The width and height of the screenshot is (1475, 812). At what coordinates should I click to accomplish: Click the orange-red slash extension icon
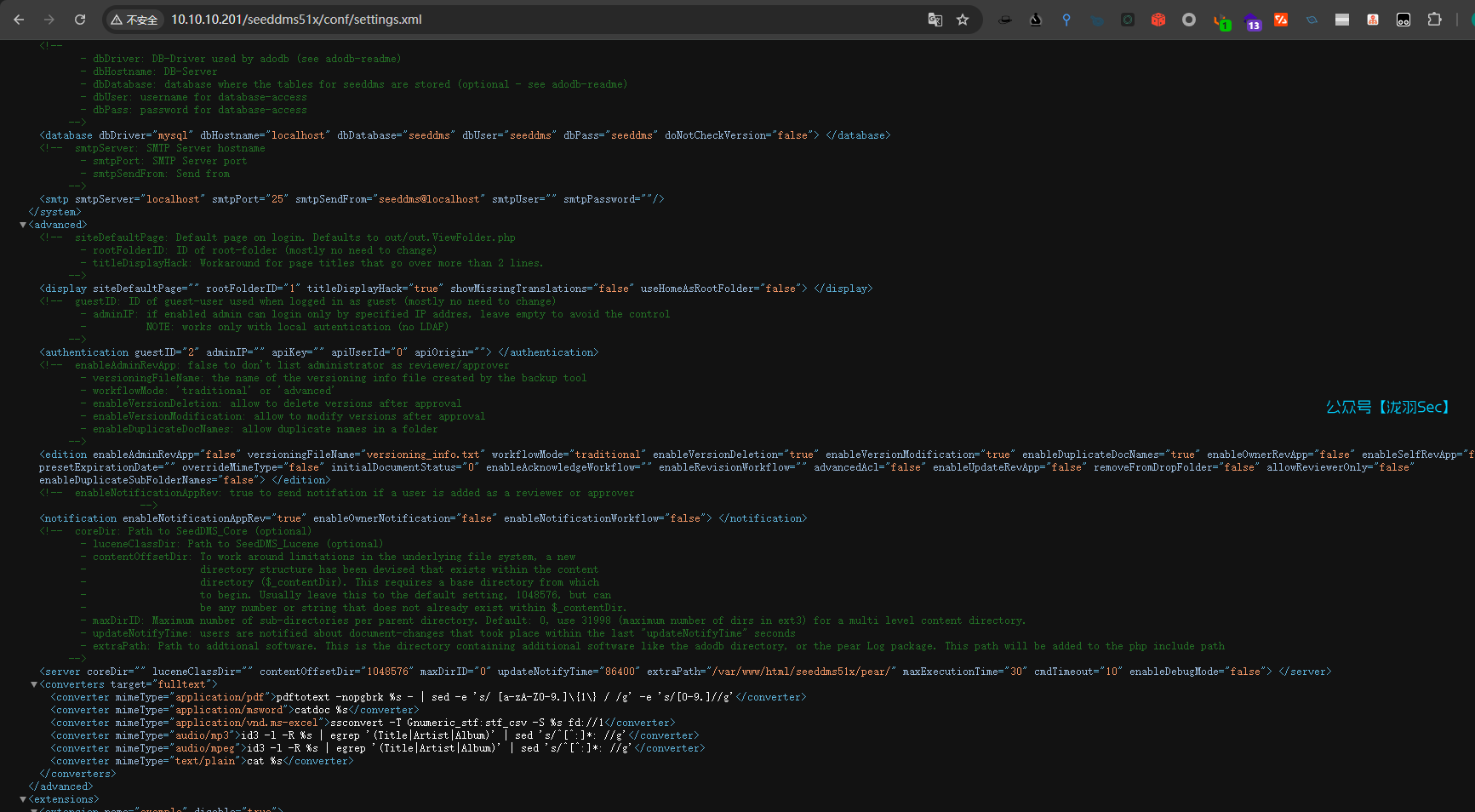point(1281,20)
